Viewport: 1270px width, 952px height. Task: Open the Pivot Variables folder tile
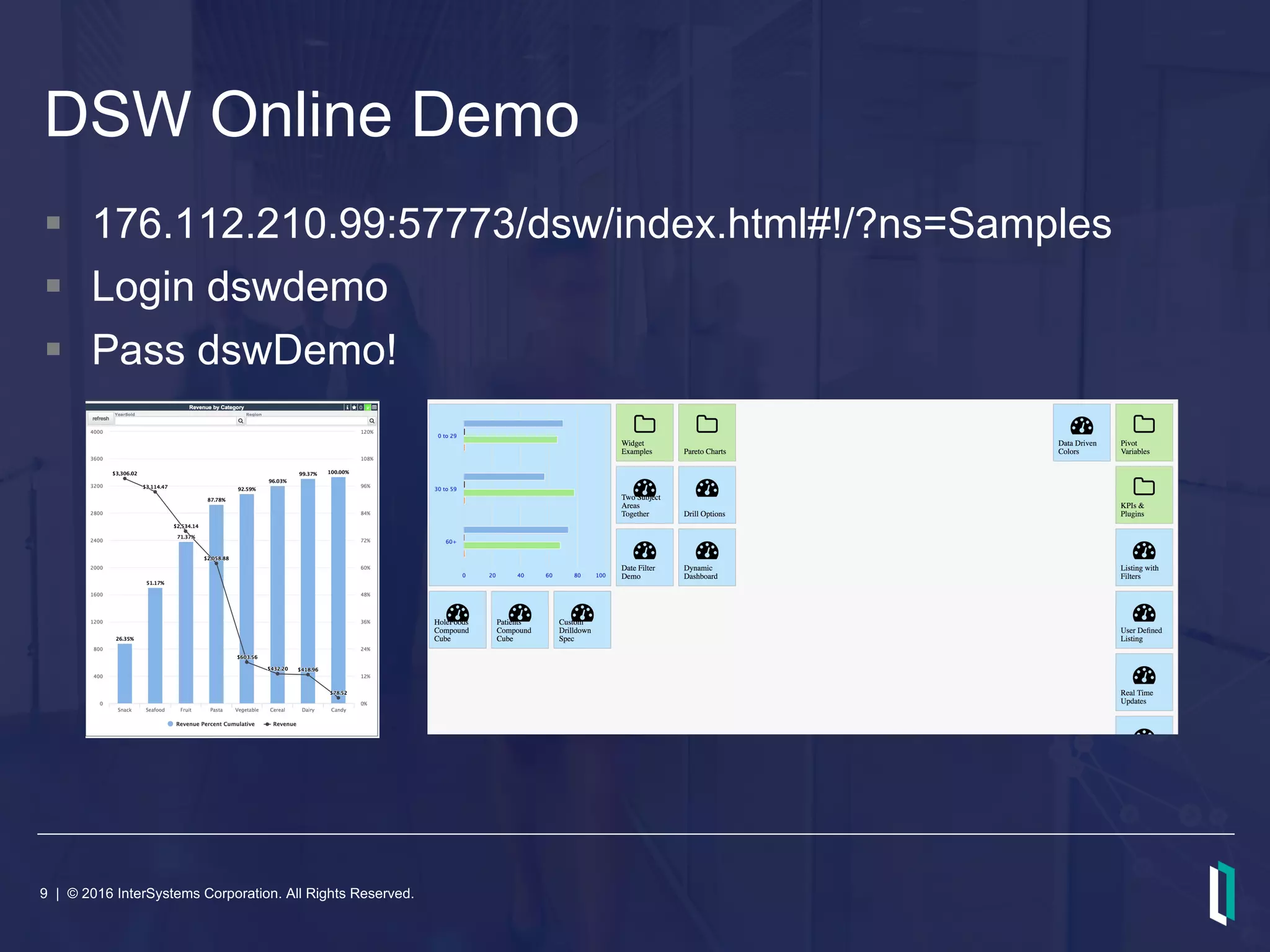coord(1144,432)
